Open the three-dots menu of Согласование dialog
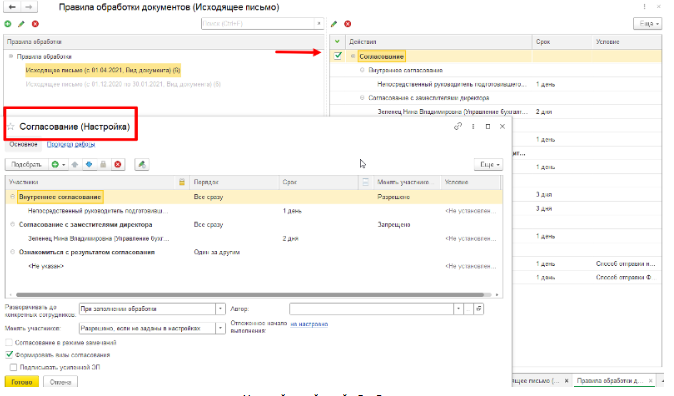The width and height of the screenshot is (674, 396). click(473, 126)
